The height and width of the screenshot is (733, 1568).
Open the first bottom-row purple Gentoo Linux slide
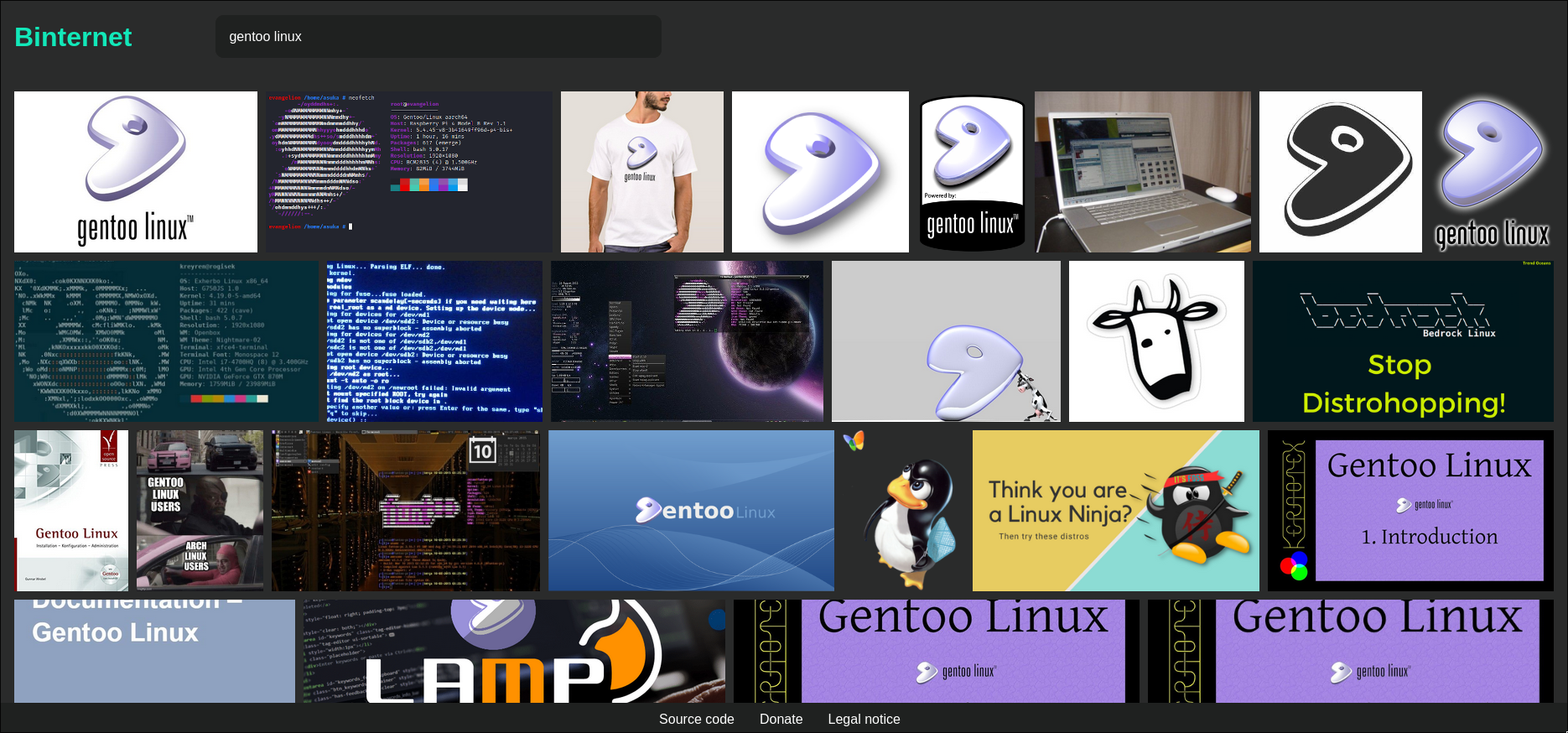(x=937, y=651)
